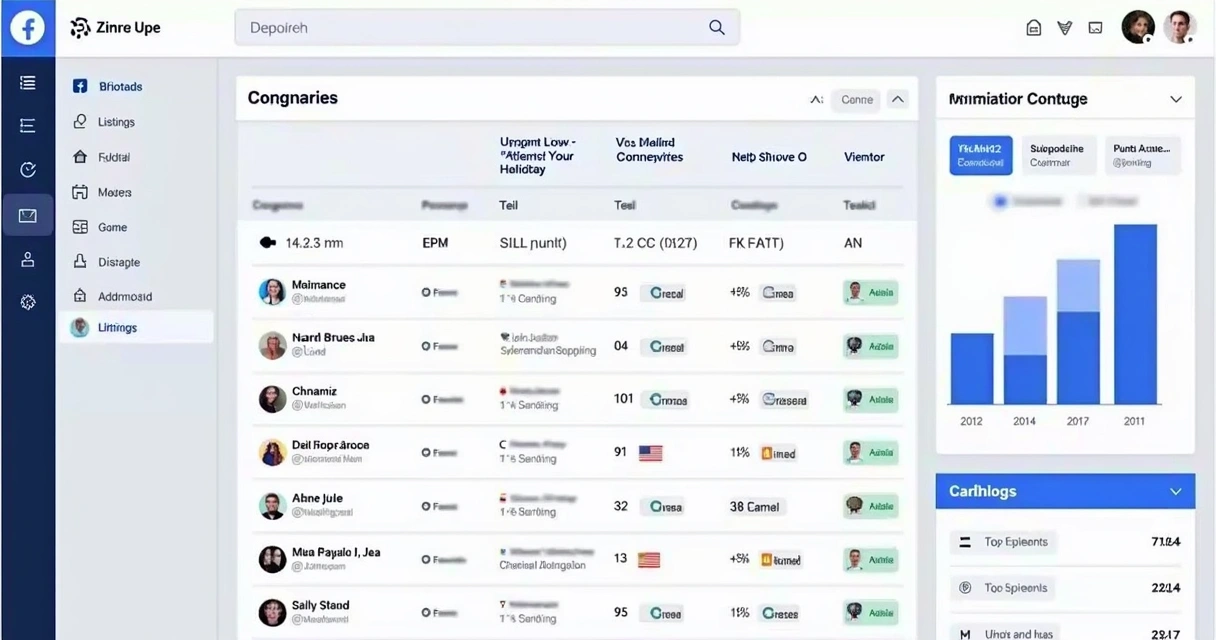Click the lines icon beside Top Eplenets
The image size is (1216, 640).
coord(965,542)
